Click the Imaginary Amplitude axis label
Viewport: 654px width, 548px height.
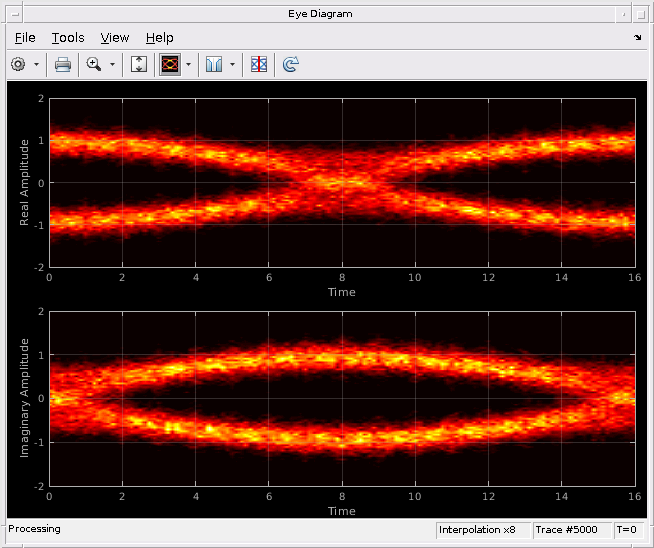tap(24, 398)
